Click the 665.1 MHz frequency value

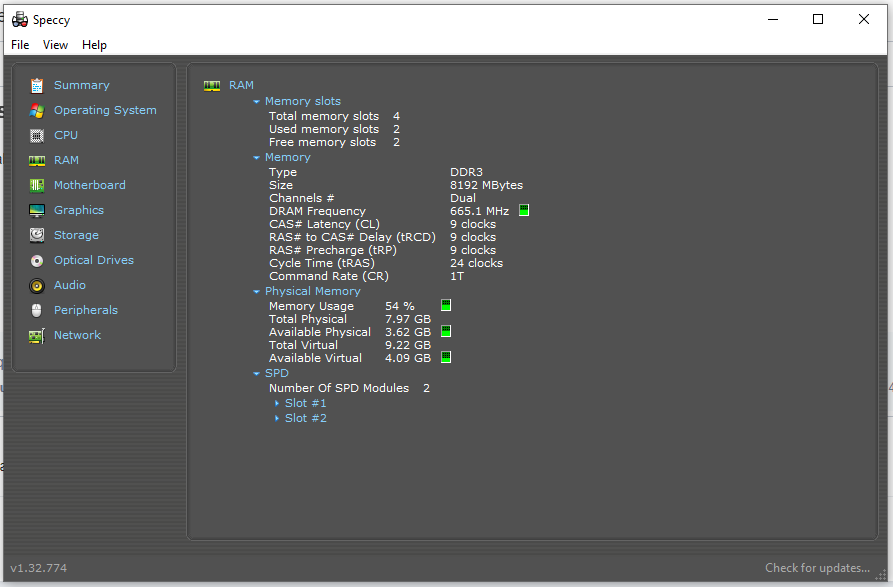480,211
